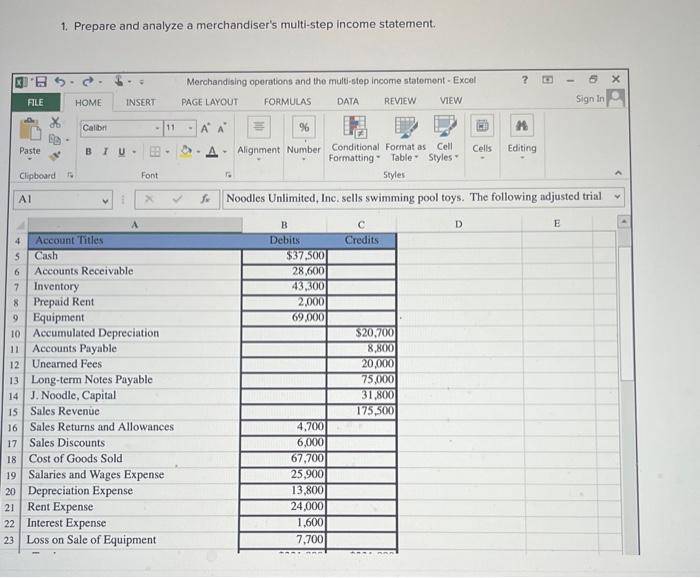The width and height of the screenshot is (700, 578).
Task: Switch to the PAGE LAYOUT tab
Action: coord(209,102)
